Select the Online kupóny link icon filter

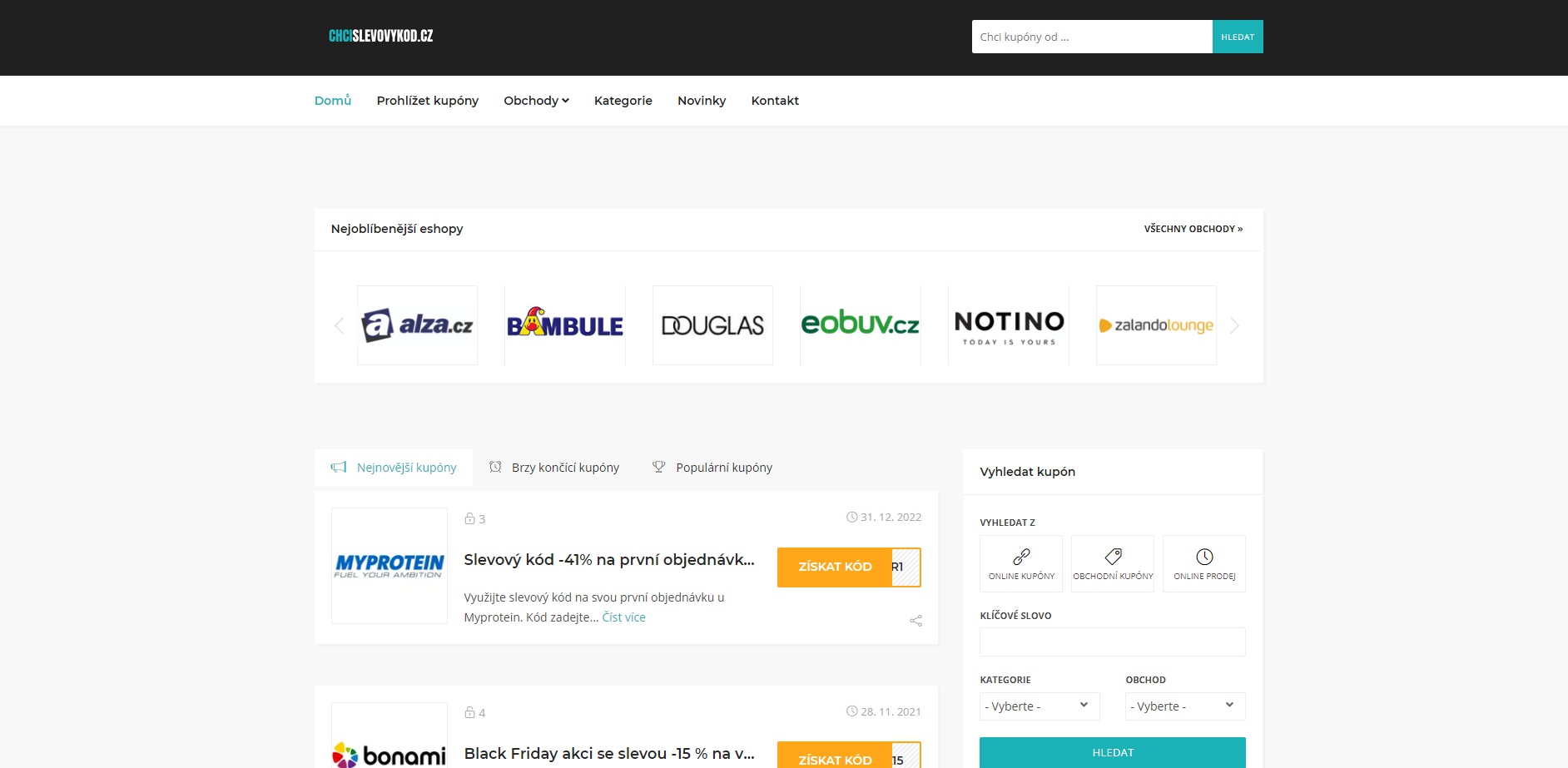tap(1021, 563)
